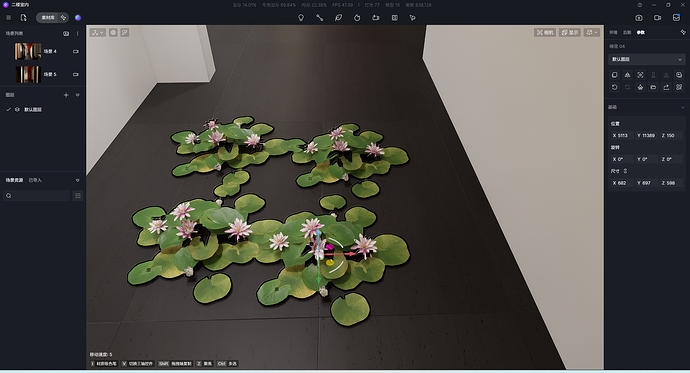690x373 pixels.
Task: Click the last icon in first action row
Action: point(679,75)
